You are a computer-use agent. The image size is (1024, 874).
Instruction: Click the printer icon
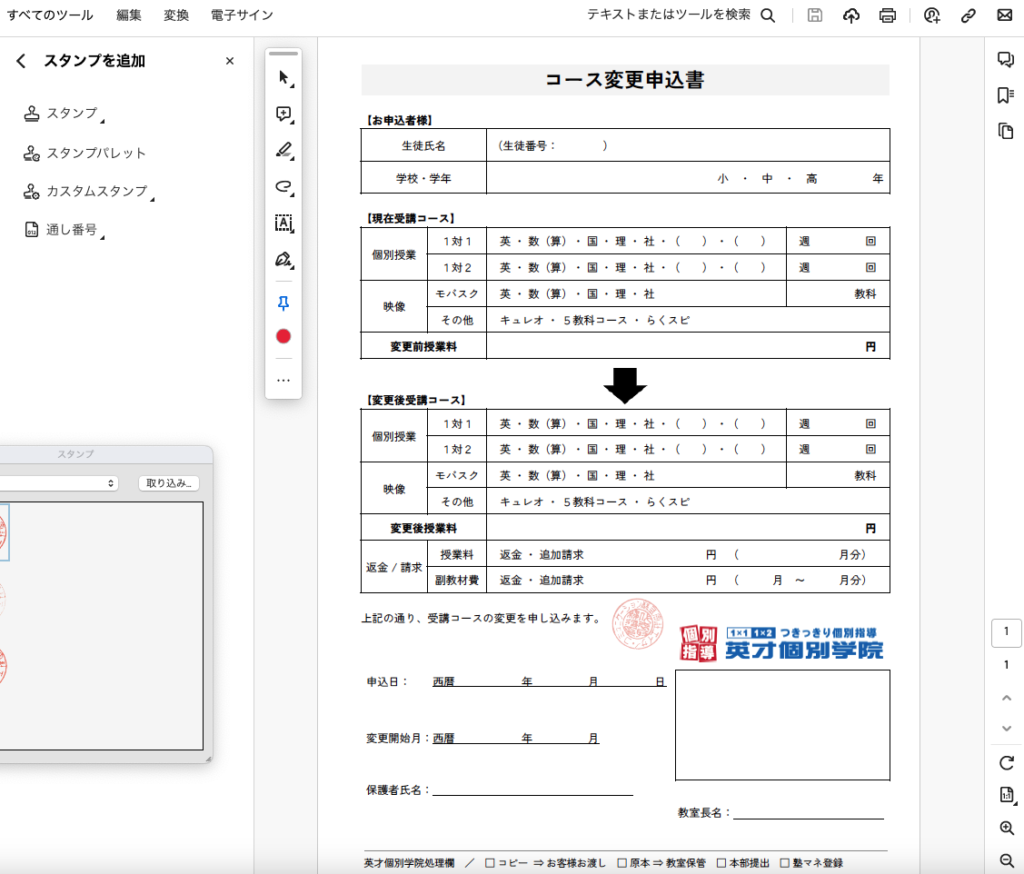[x=887, y=15]
